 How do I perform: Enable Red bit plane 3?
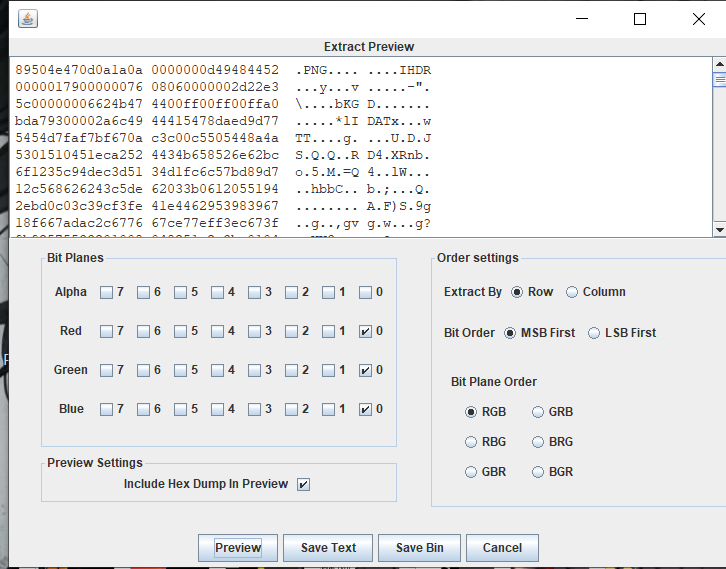(x=254, y=331)
